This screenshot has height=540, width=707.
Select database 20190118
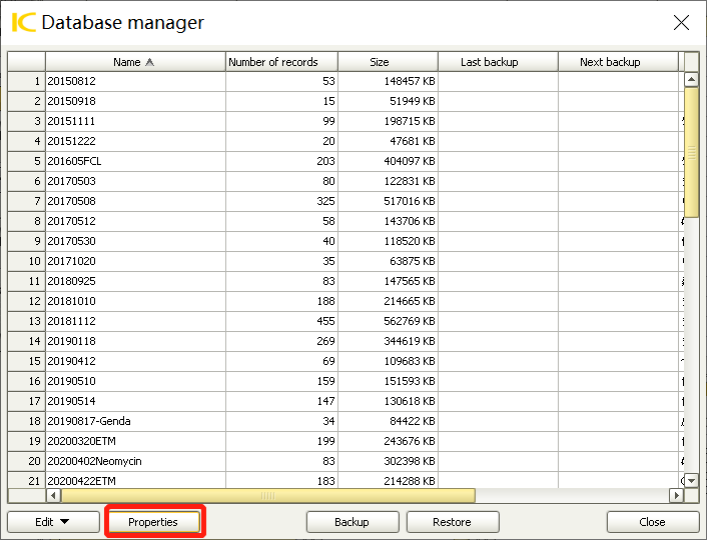point(135,341)
